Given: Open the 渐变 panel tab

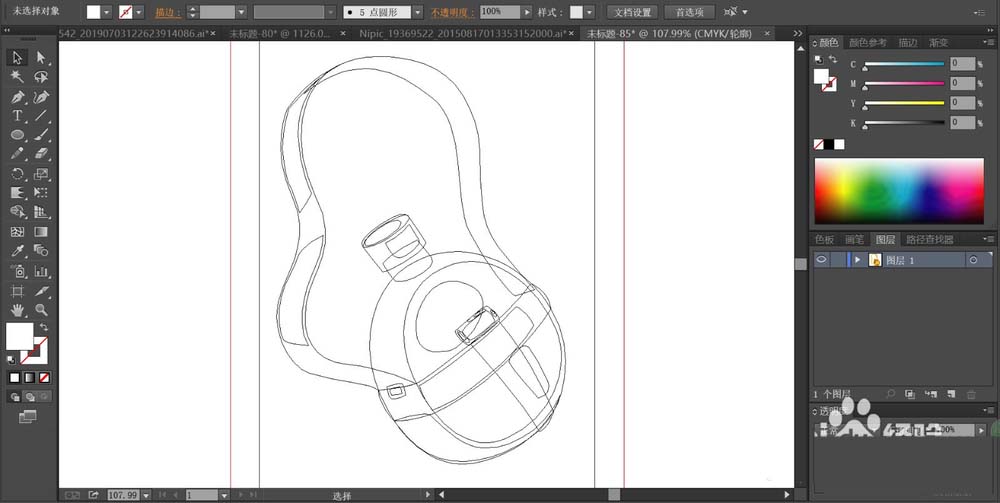Looking at the screenshot, I should (x=939, y=43).
